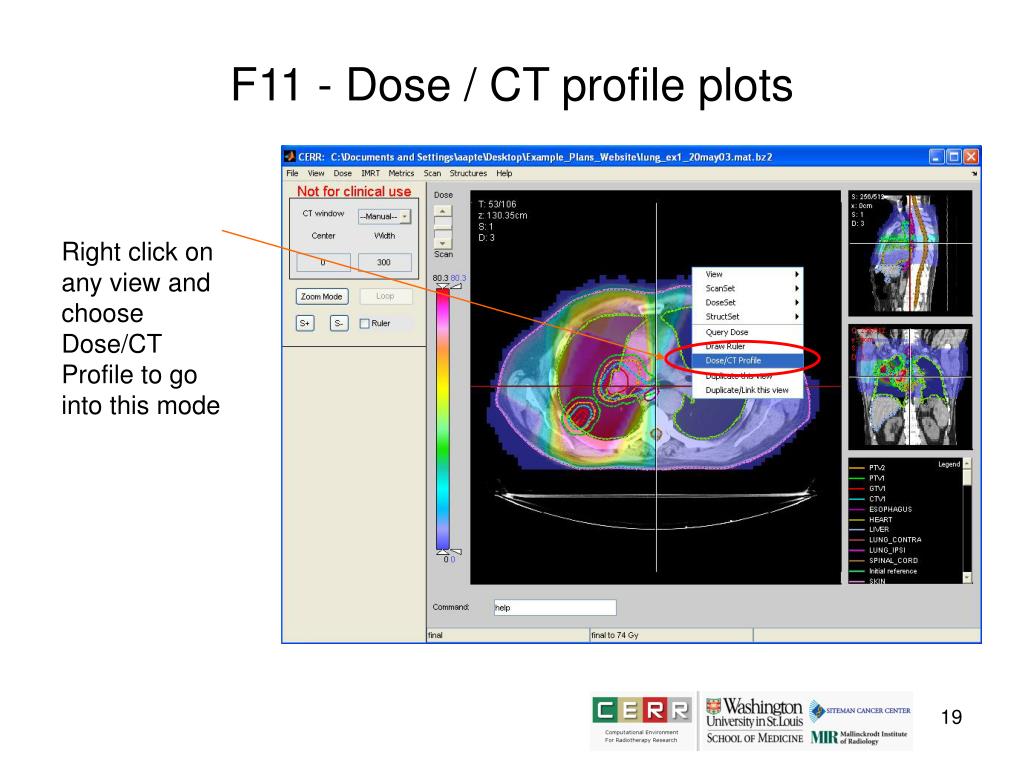Click PTV1 in the legend

pyautogui.click(x=876, y=479)
